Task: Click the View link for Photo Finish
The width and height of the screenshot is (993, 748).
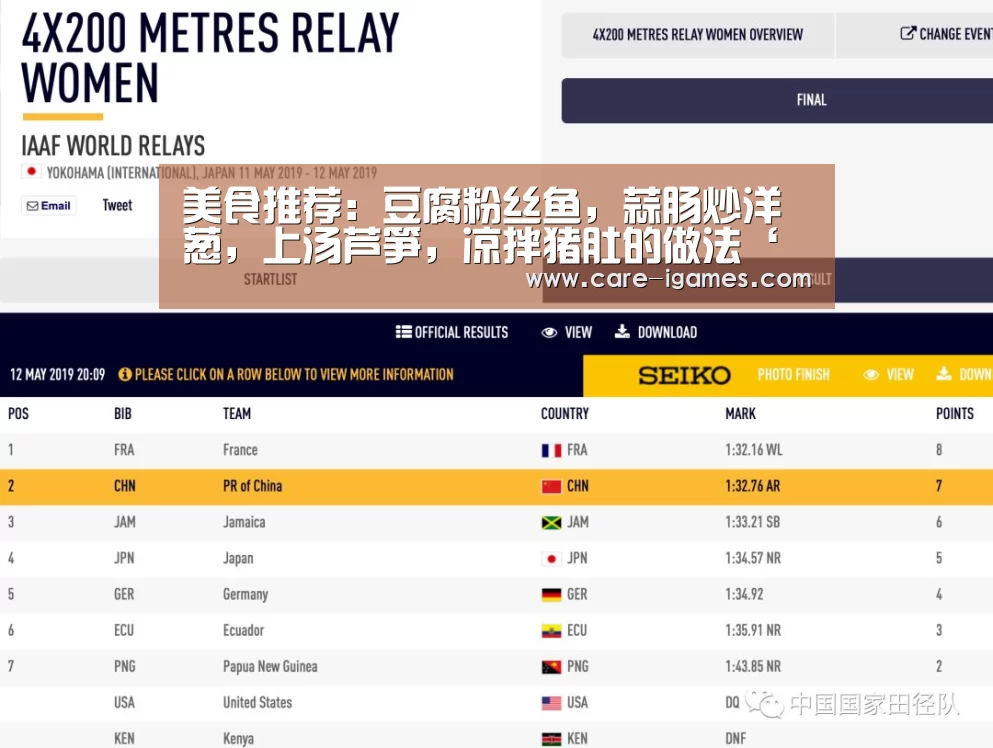Action: (900, 375)
